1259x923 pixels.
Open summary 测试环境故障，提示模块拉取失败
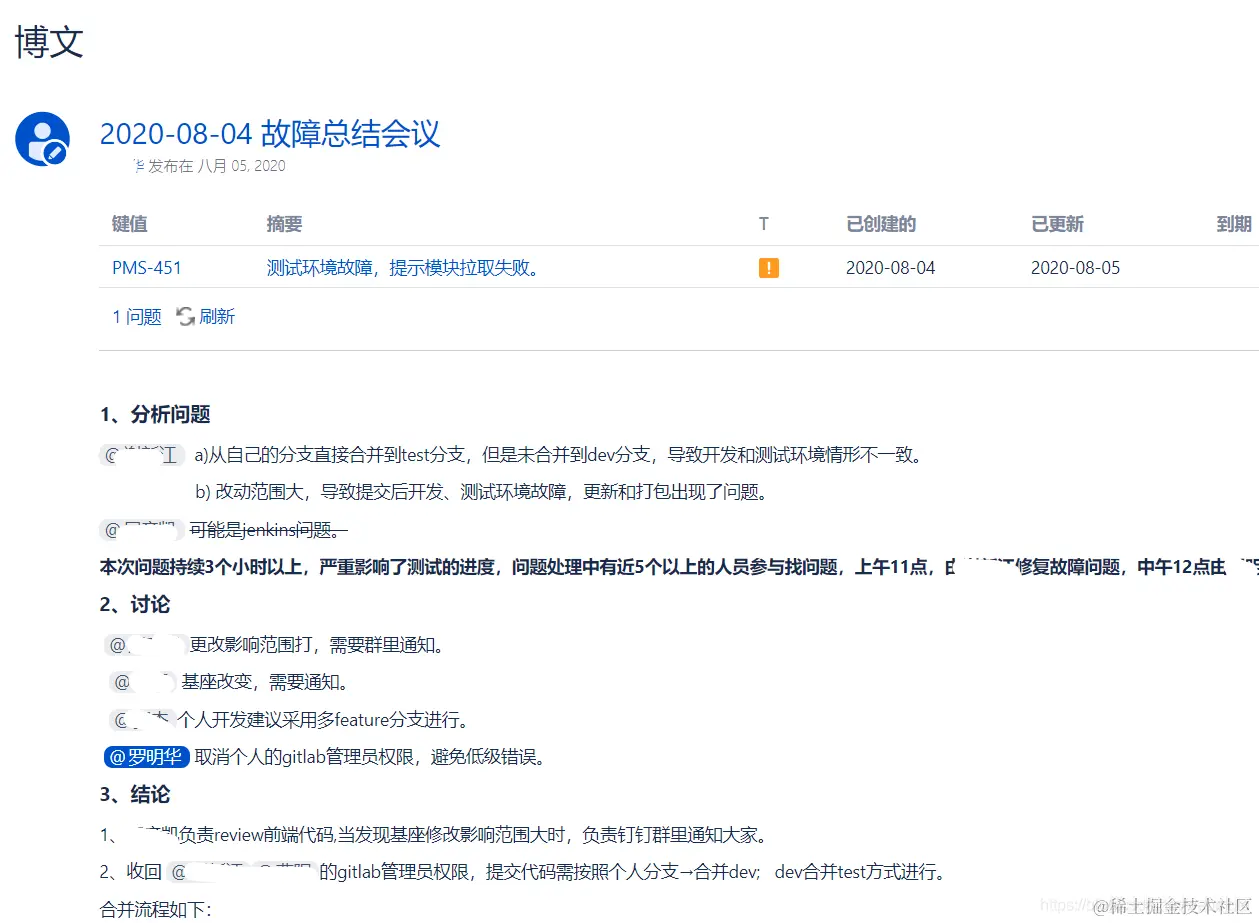click(x=403, y=268)
